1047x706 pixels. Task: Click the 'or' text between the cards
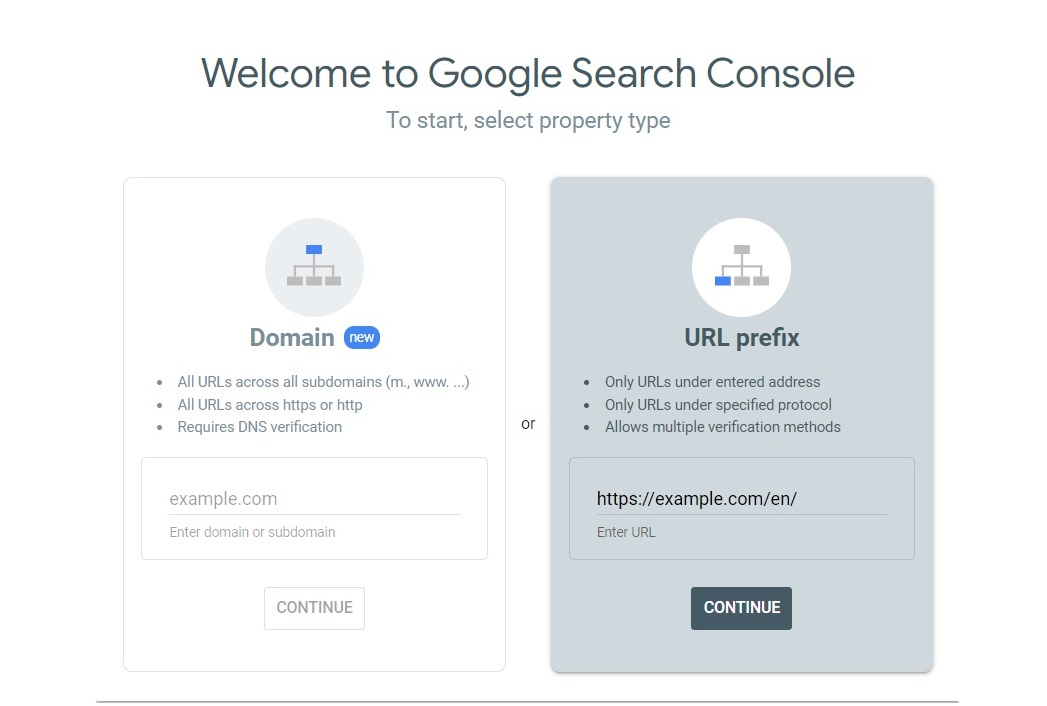point(528,423)
